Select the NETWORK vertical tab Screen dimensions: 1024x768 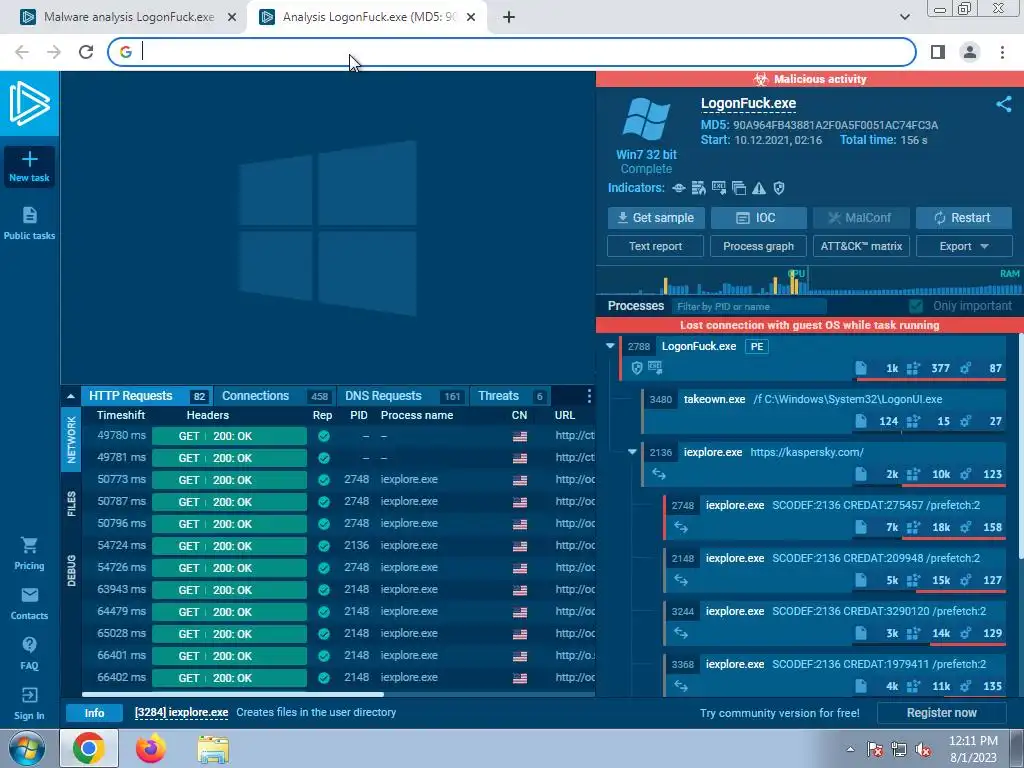(x=71, y=440)
